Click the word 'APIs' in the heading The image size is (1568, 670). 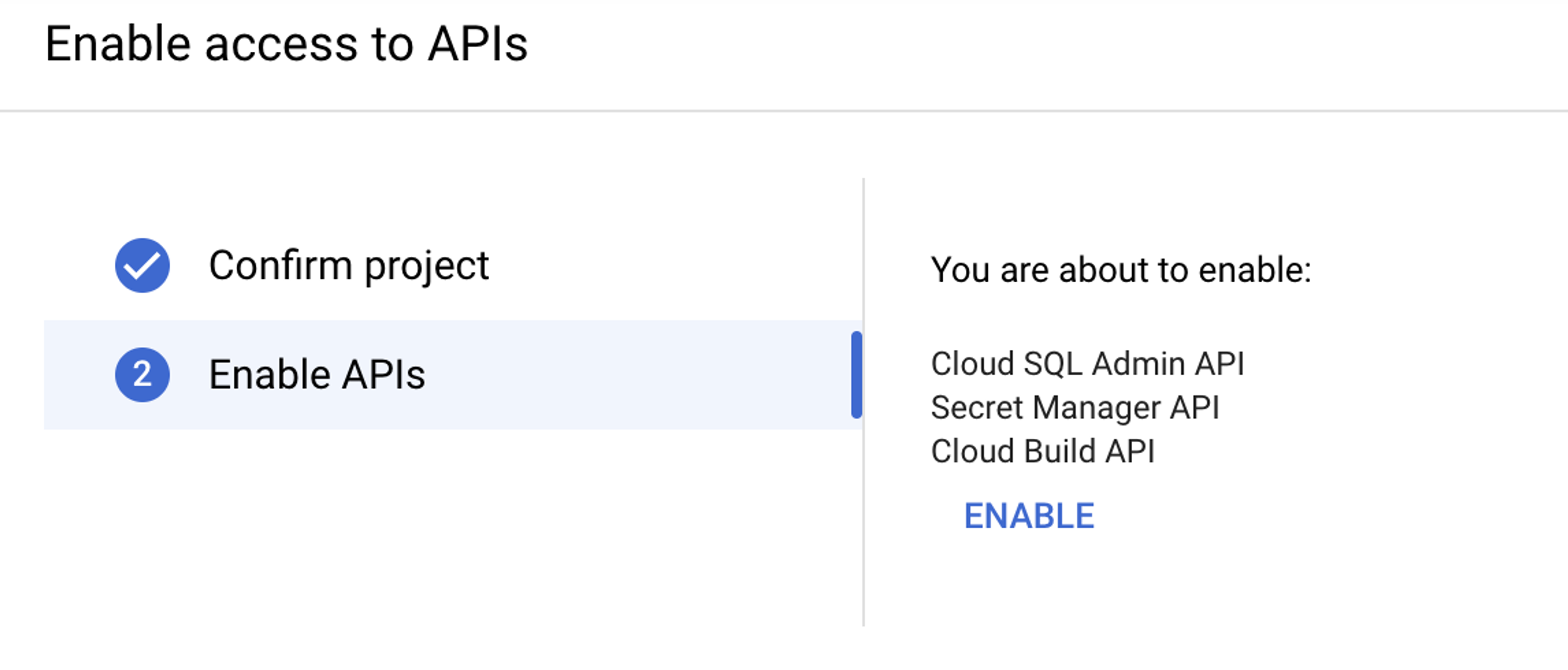tap(477, 44)
